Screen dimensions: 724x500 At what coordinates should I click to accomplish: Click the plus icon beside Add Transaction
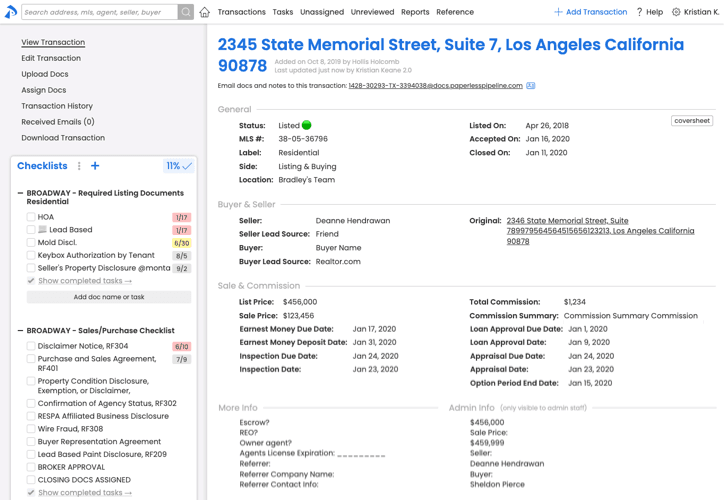point(558,12)
